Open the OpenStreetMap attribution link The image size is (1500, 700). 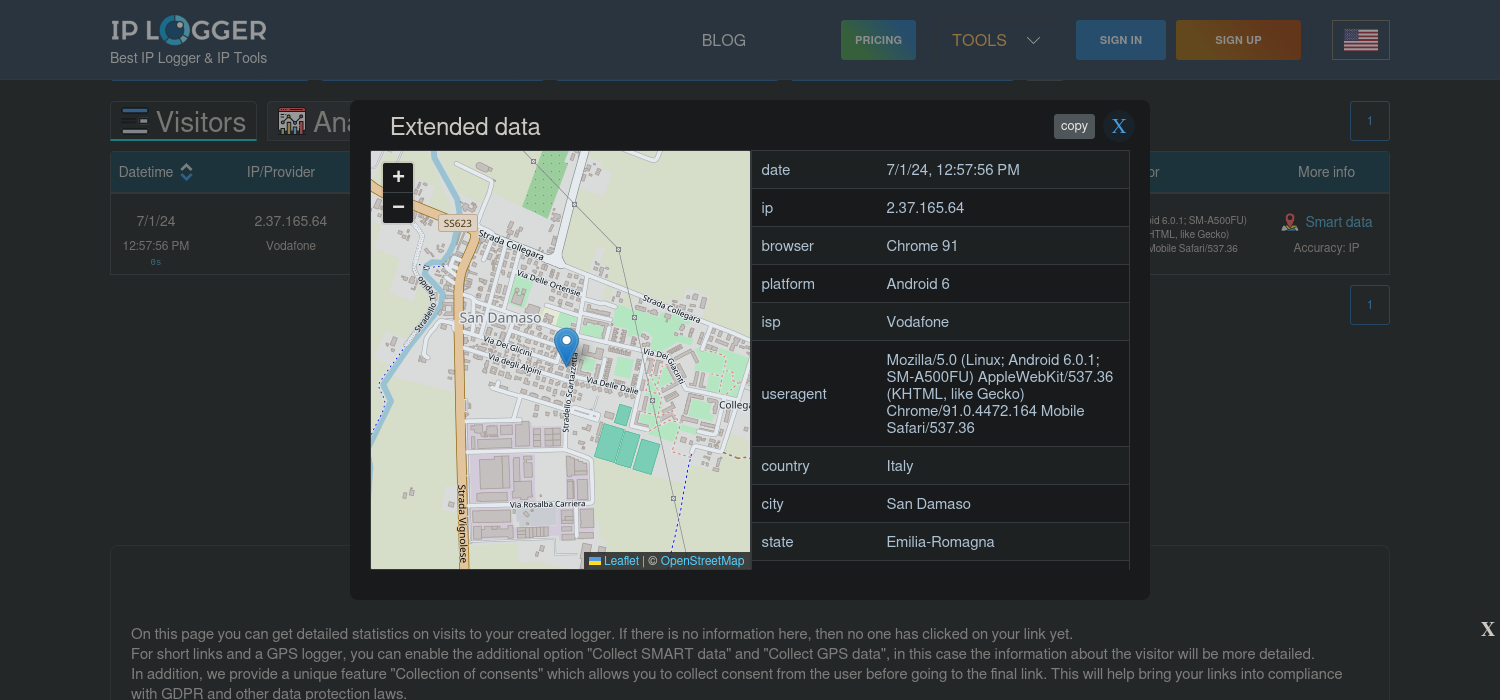tap(702, 561)
